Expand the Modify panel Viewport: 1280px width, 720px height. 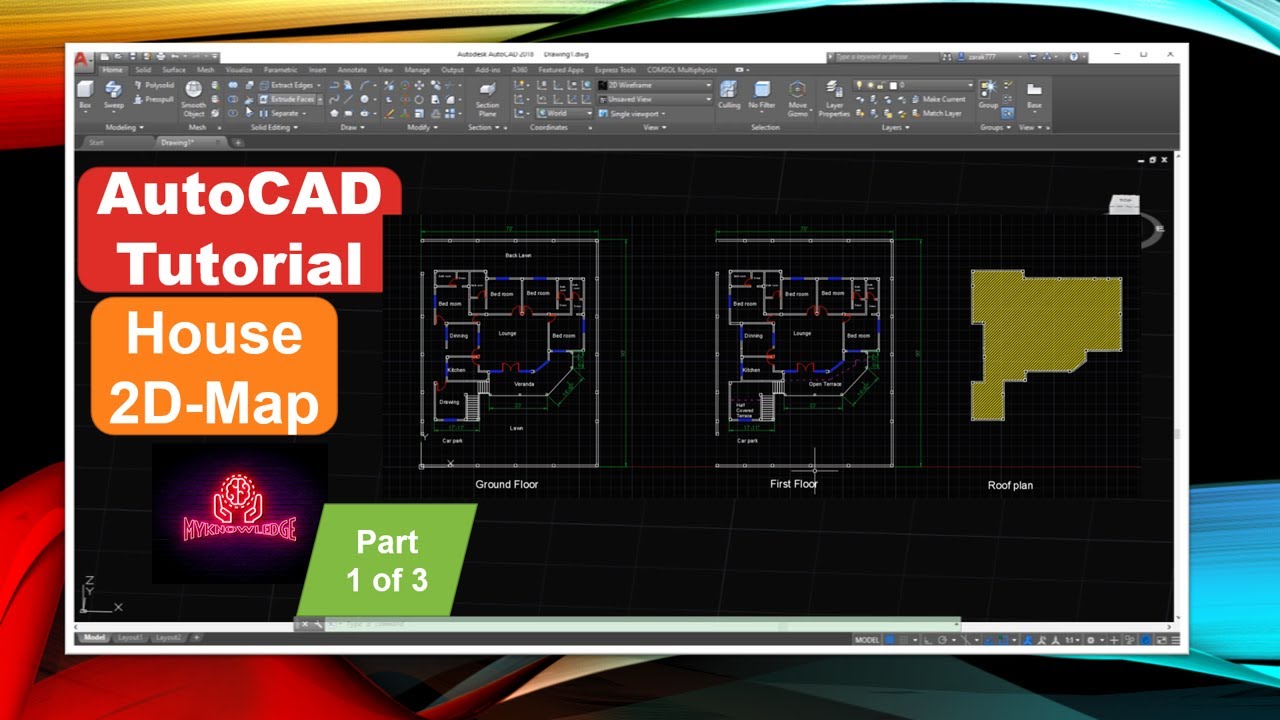click(x=420, y=128)
